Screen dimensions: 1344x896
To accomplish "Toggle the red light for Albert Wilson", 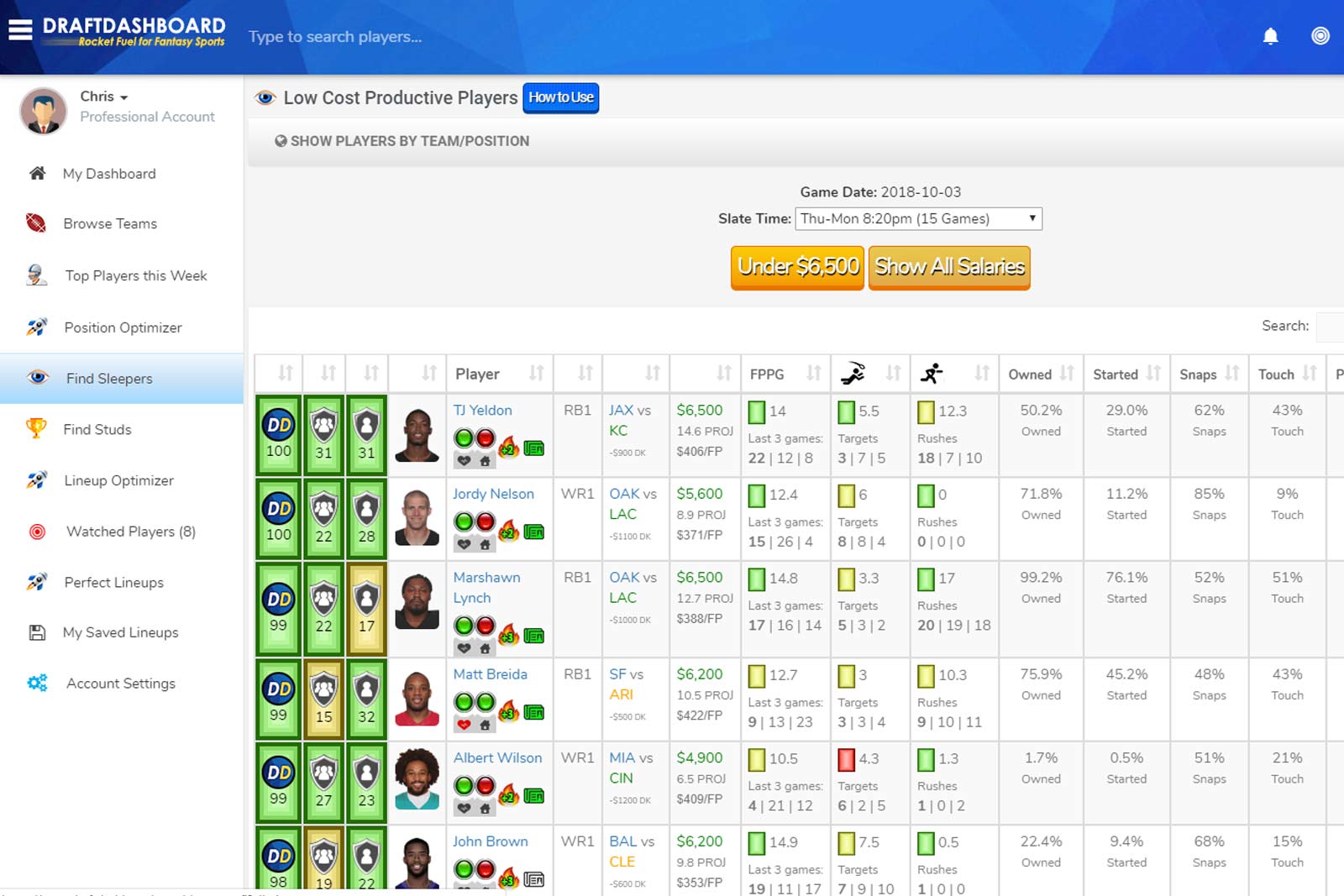I will [x=486, y=785].
